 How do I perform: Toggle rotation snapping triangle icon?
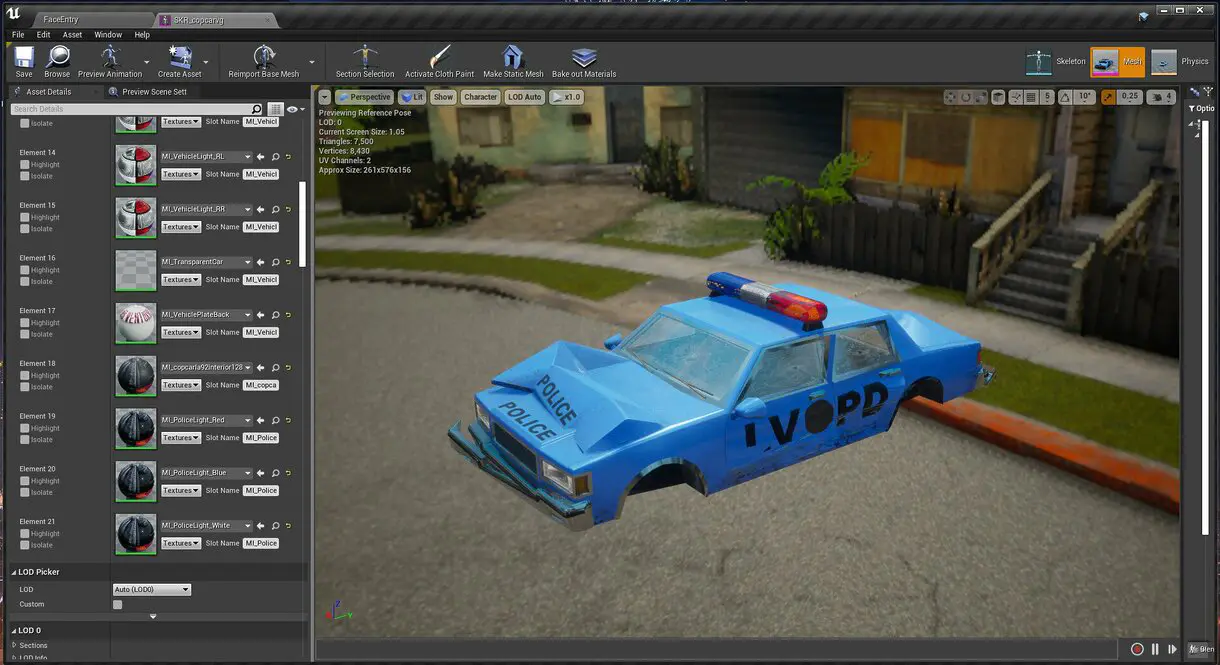[1063, 97]
